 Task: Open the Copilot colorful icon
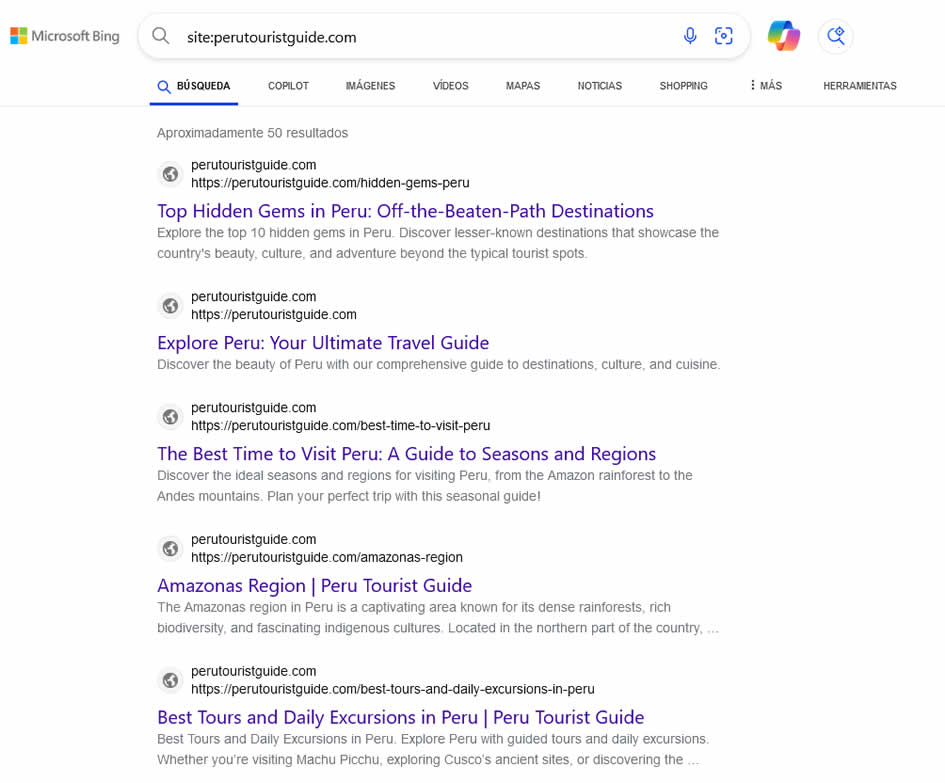tap(783, 36)
